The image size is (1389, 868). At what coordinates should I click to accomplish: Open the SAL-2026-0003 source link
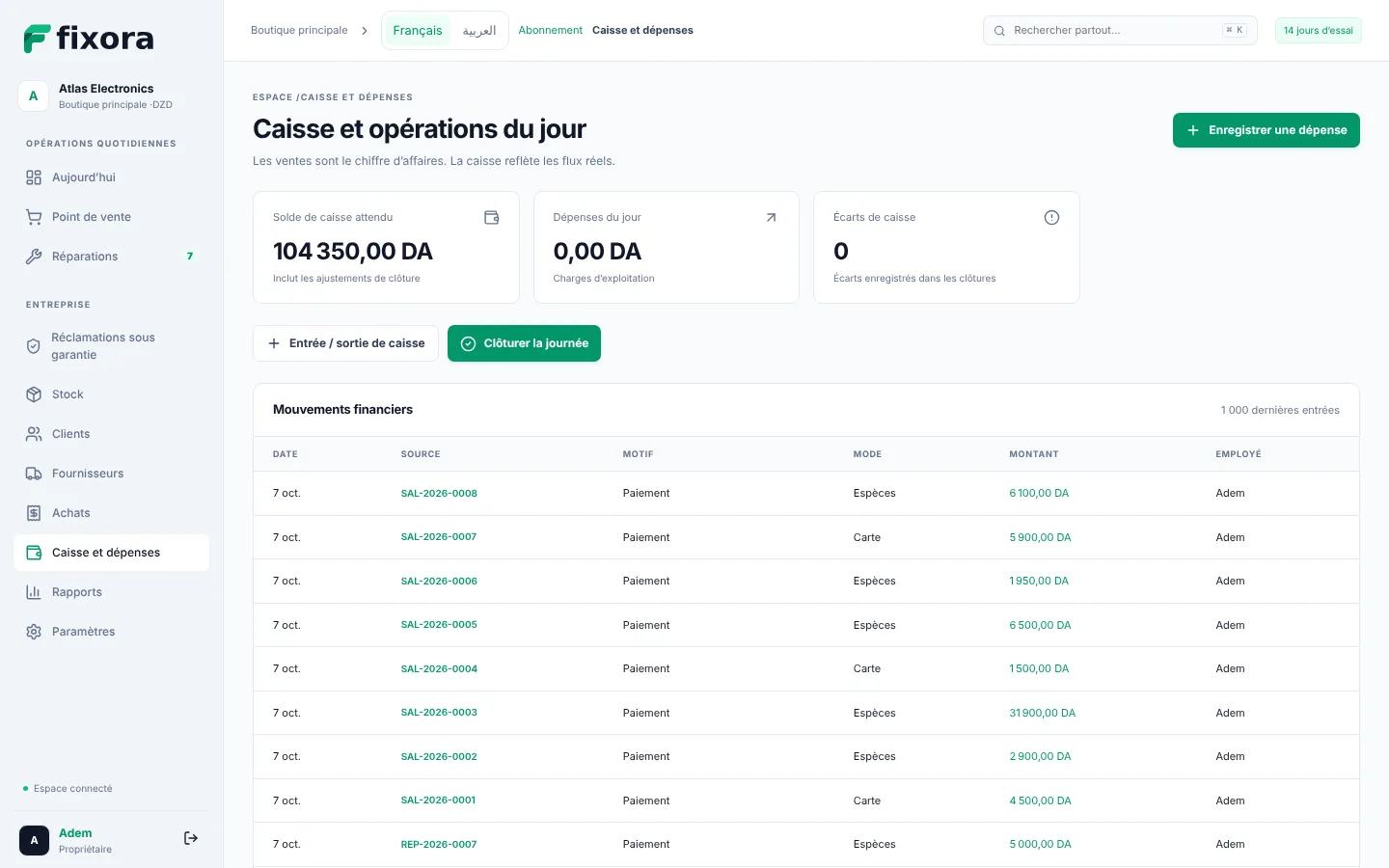[439, 713]
